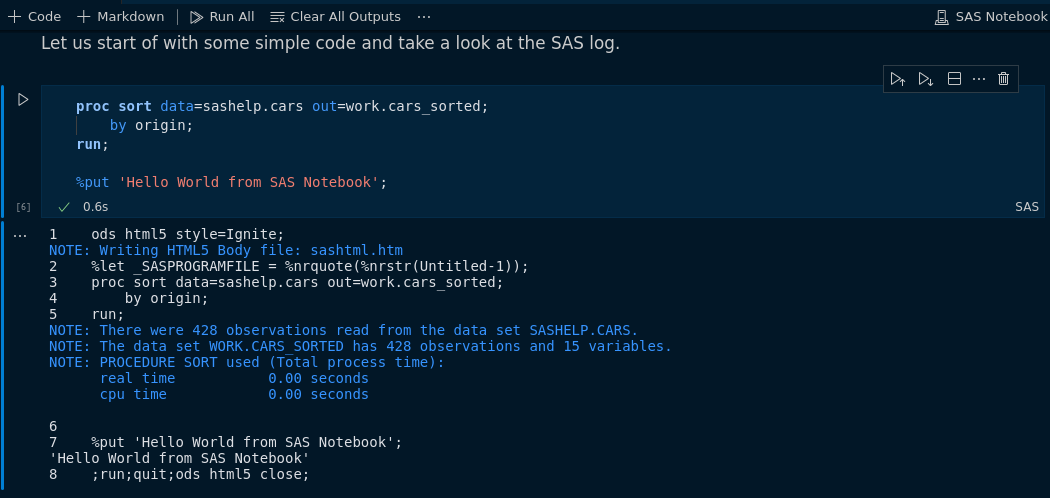Click the '%put' line in the code editor

pyautogui.click(x=230, y=182)
